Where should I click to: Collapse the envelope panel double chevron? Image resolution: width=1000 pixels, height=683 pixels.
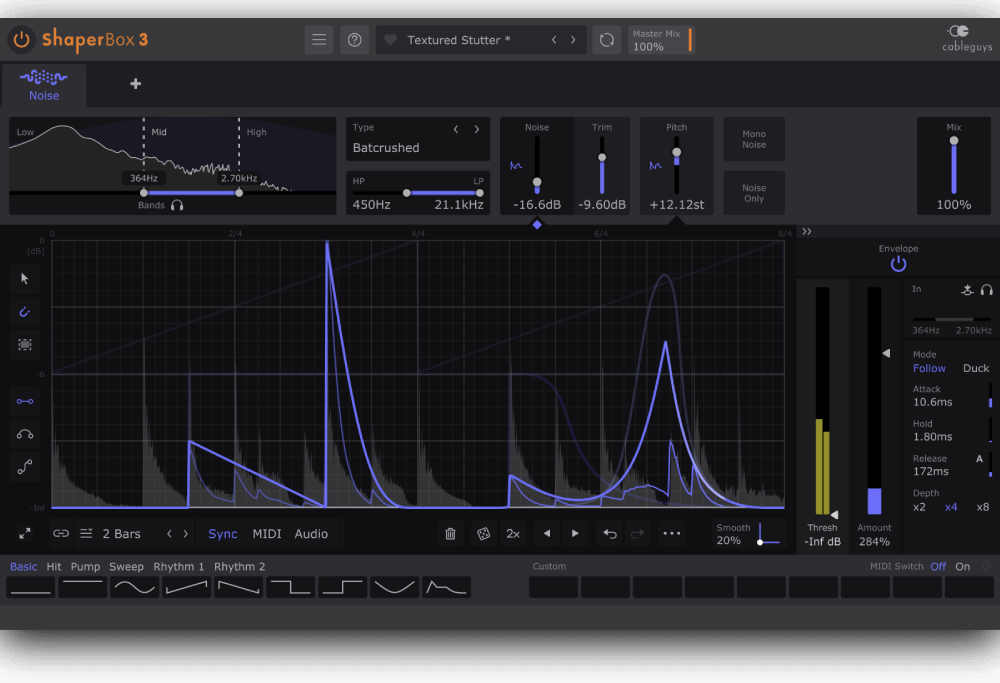tap(807, 231)
